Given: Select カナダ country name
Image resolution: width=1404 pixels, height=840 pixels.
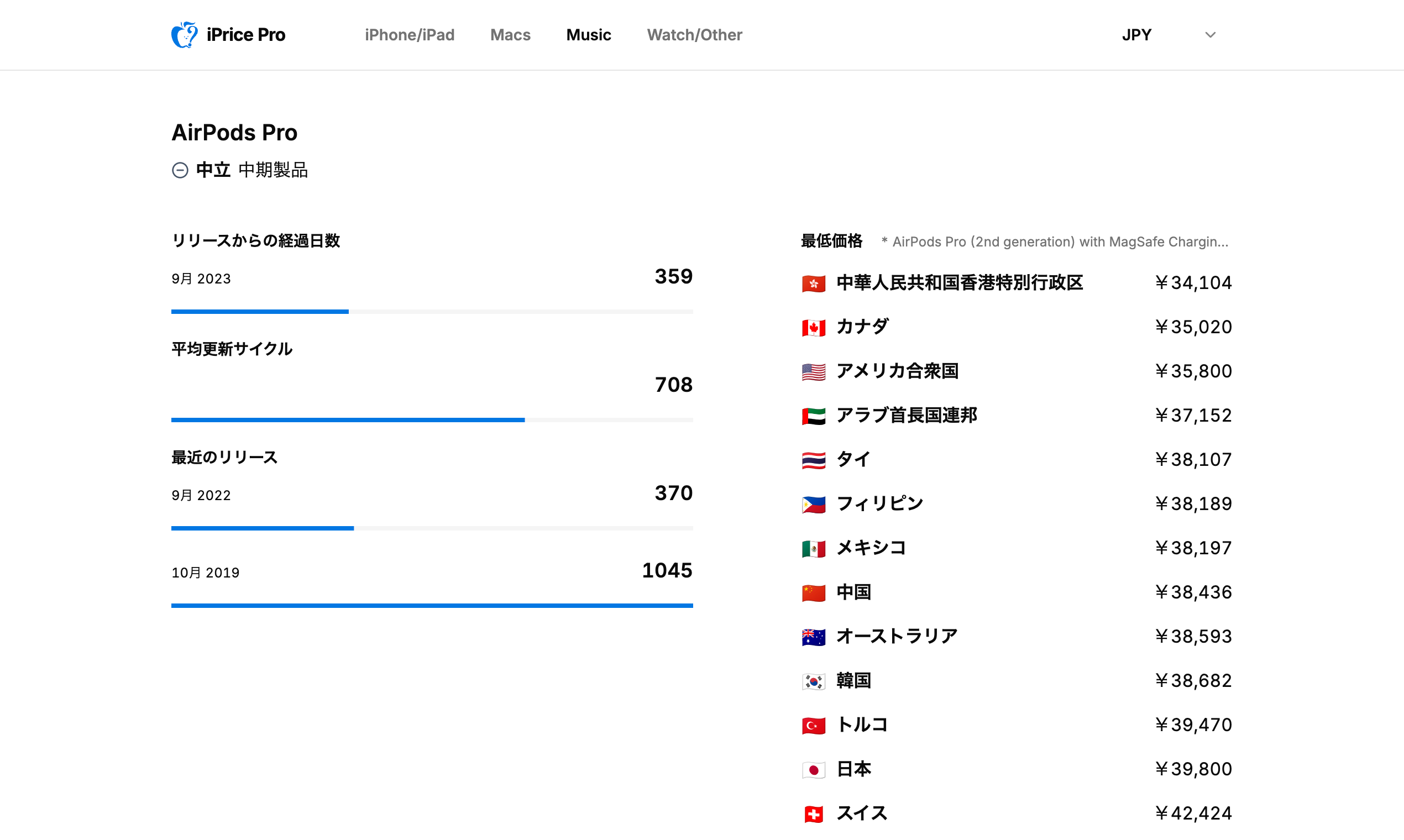Looking at the screenshot, I should point(863,327).
